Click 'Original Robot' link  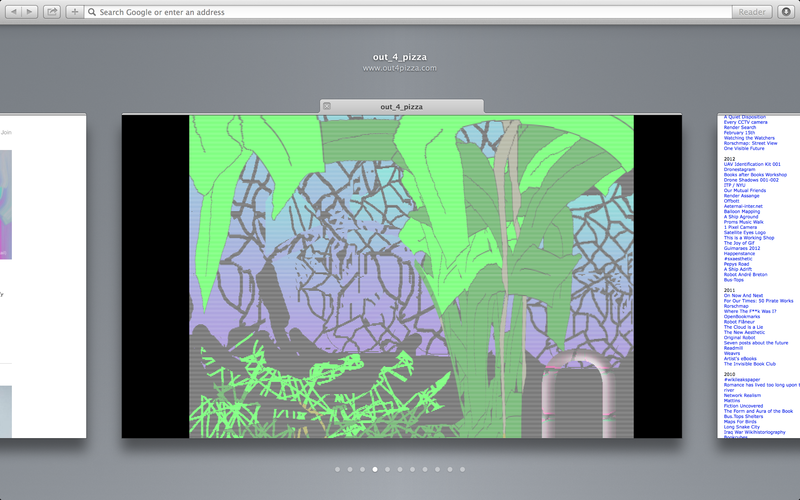point(739,338)
